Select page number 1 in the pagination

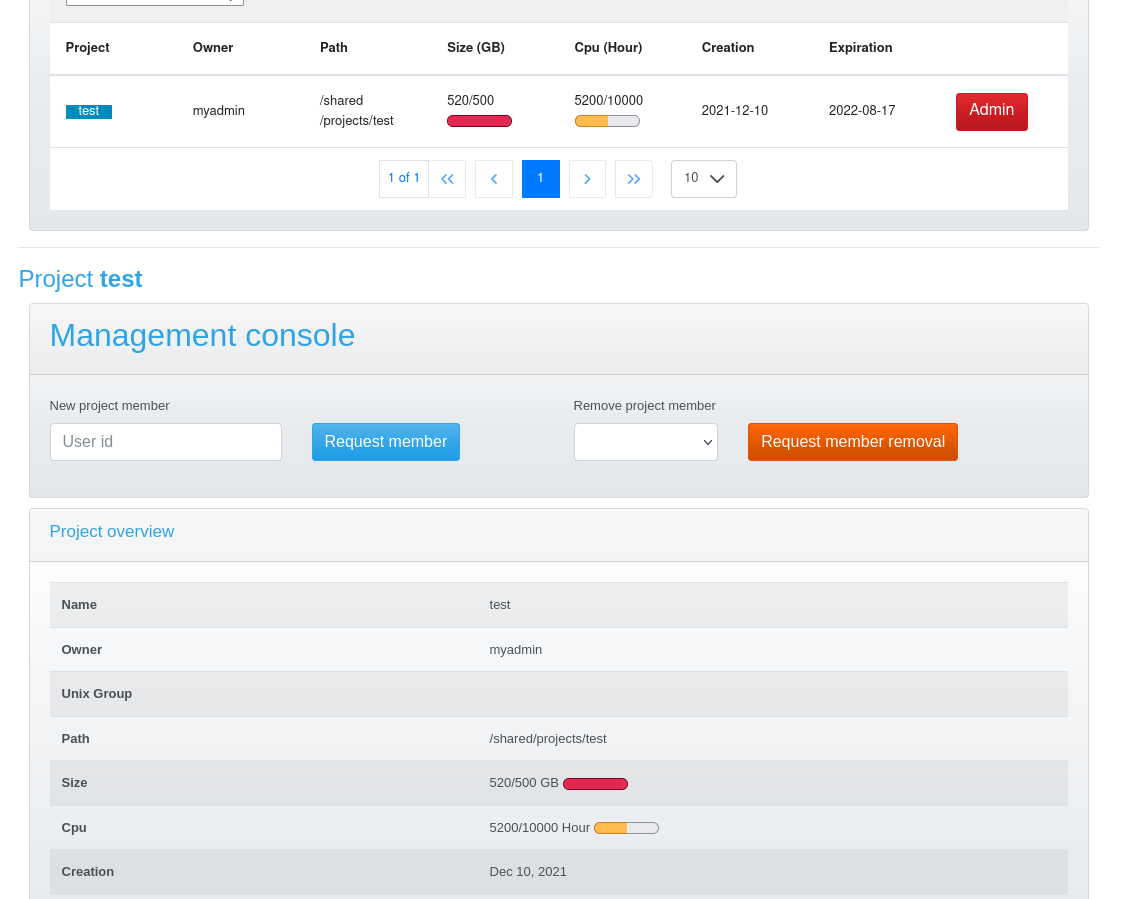[x=540, y=178]
